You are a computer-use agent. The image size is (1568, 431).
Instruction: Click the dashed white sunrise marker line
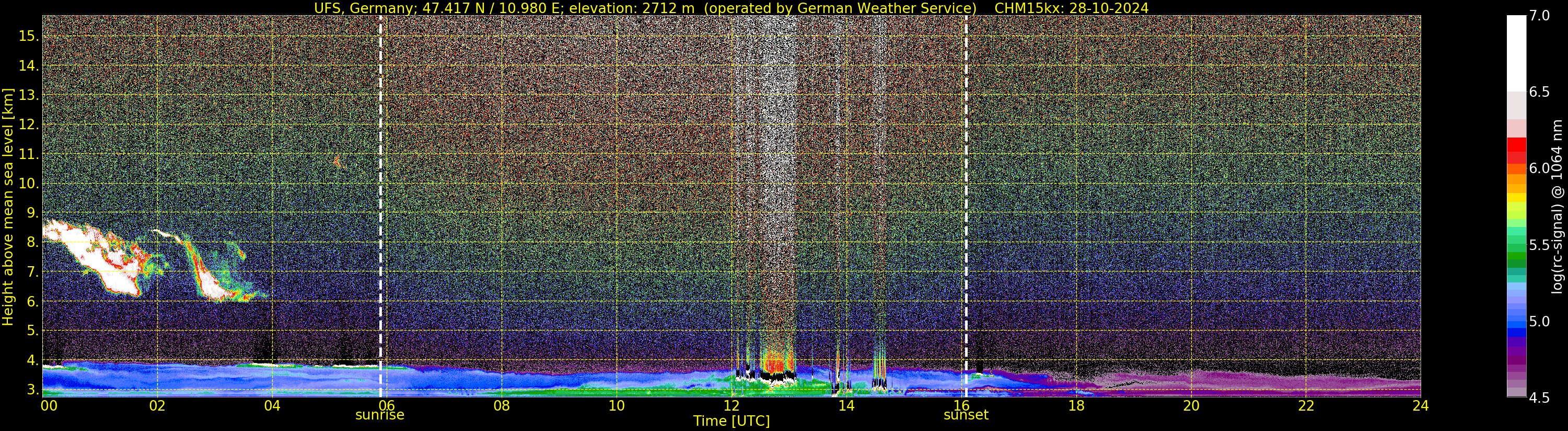380,206
